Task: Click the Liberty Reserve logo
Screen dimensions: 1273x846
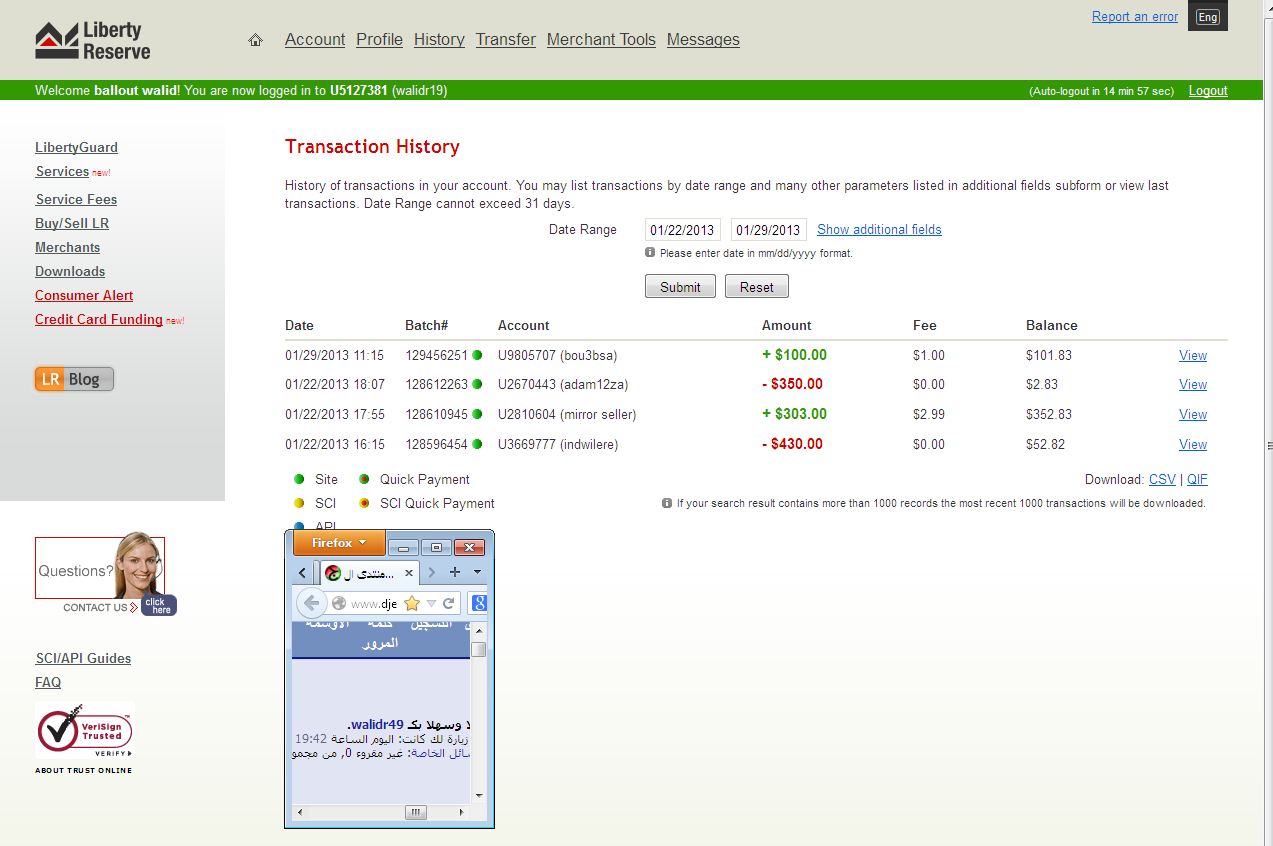Action: [93, 41]
